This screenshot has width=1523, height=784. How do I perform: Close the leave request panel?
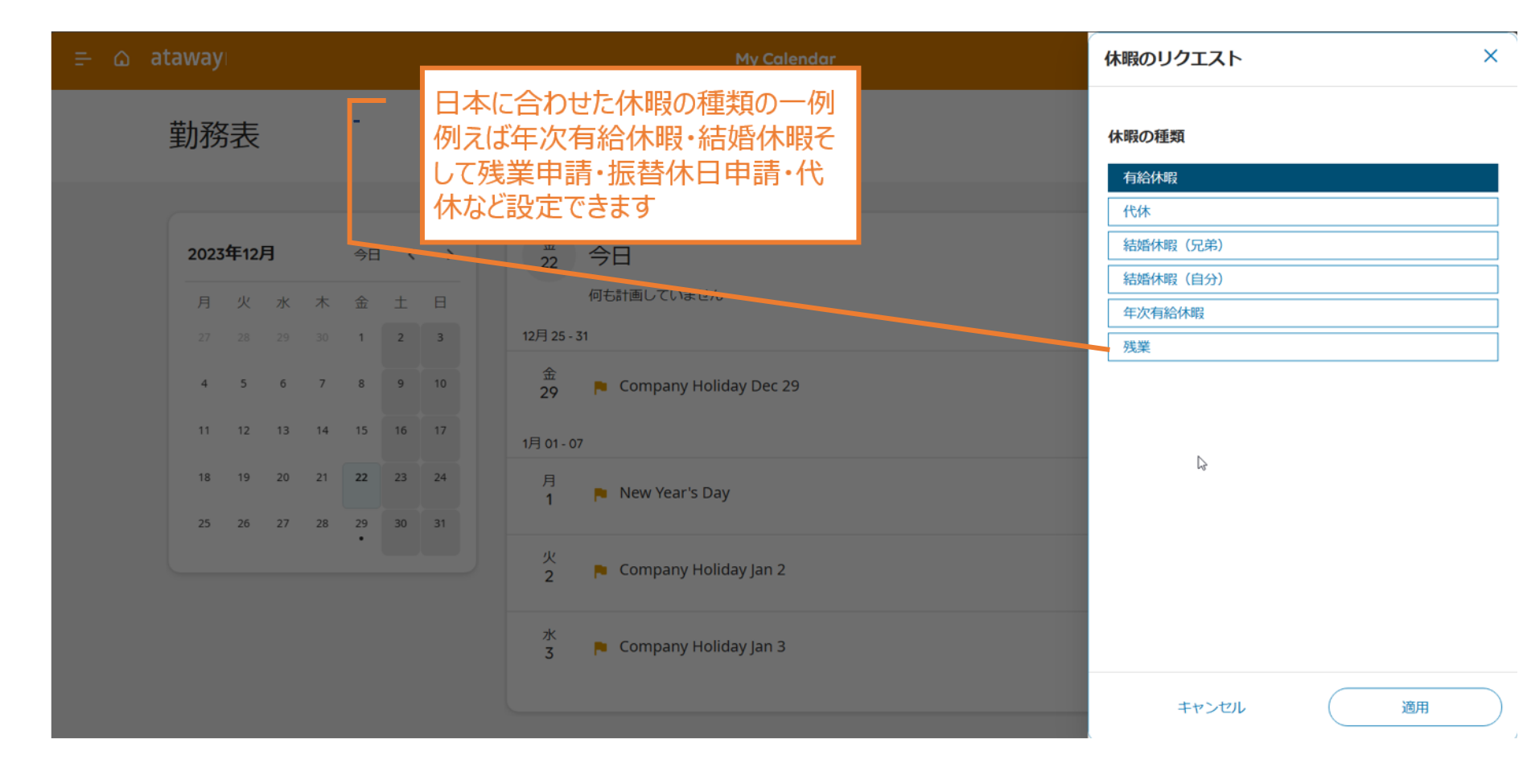[x=1490, y=56]
